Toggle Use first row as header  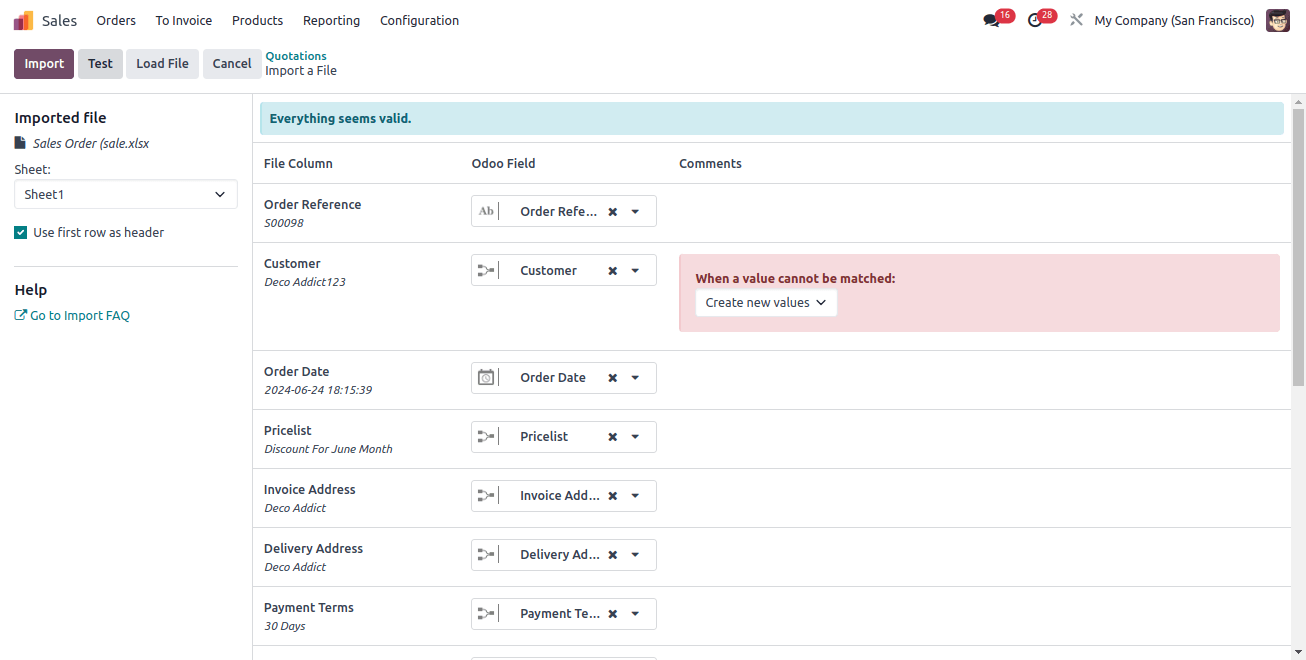click(x=21, y=232)
